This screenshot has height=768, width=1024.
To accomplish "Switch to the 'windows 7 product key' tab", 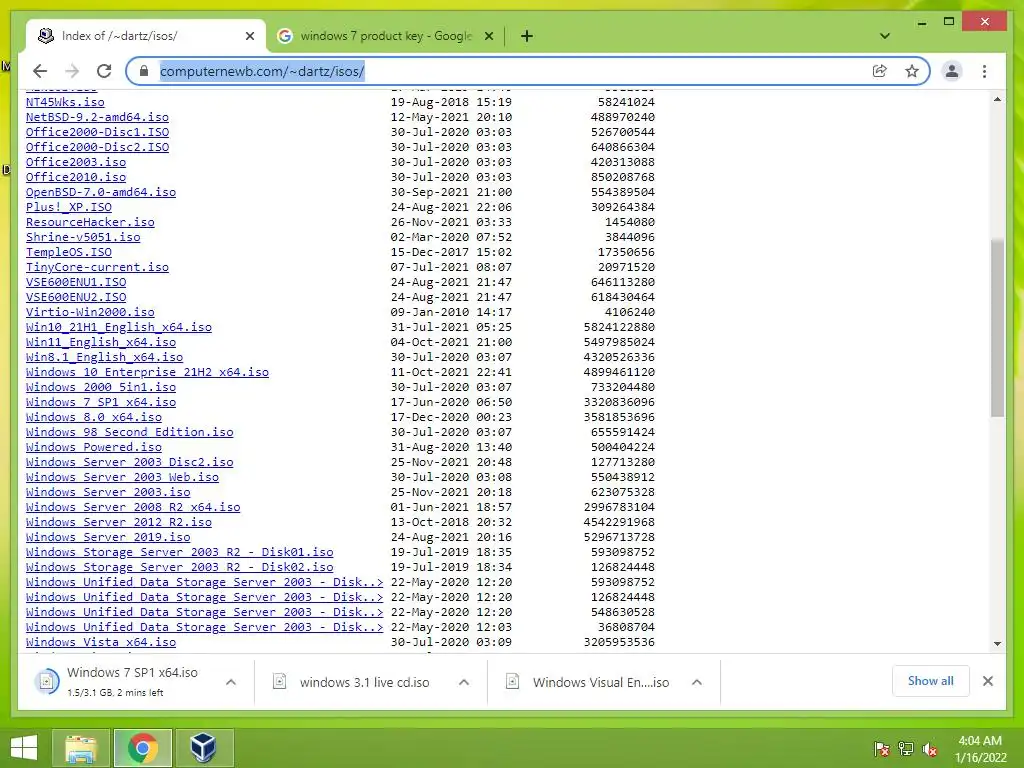I will [385, 36].
